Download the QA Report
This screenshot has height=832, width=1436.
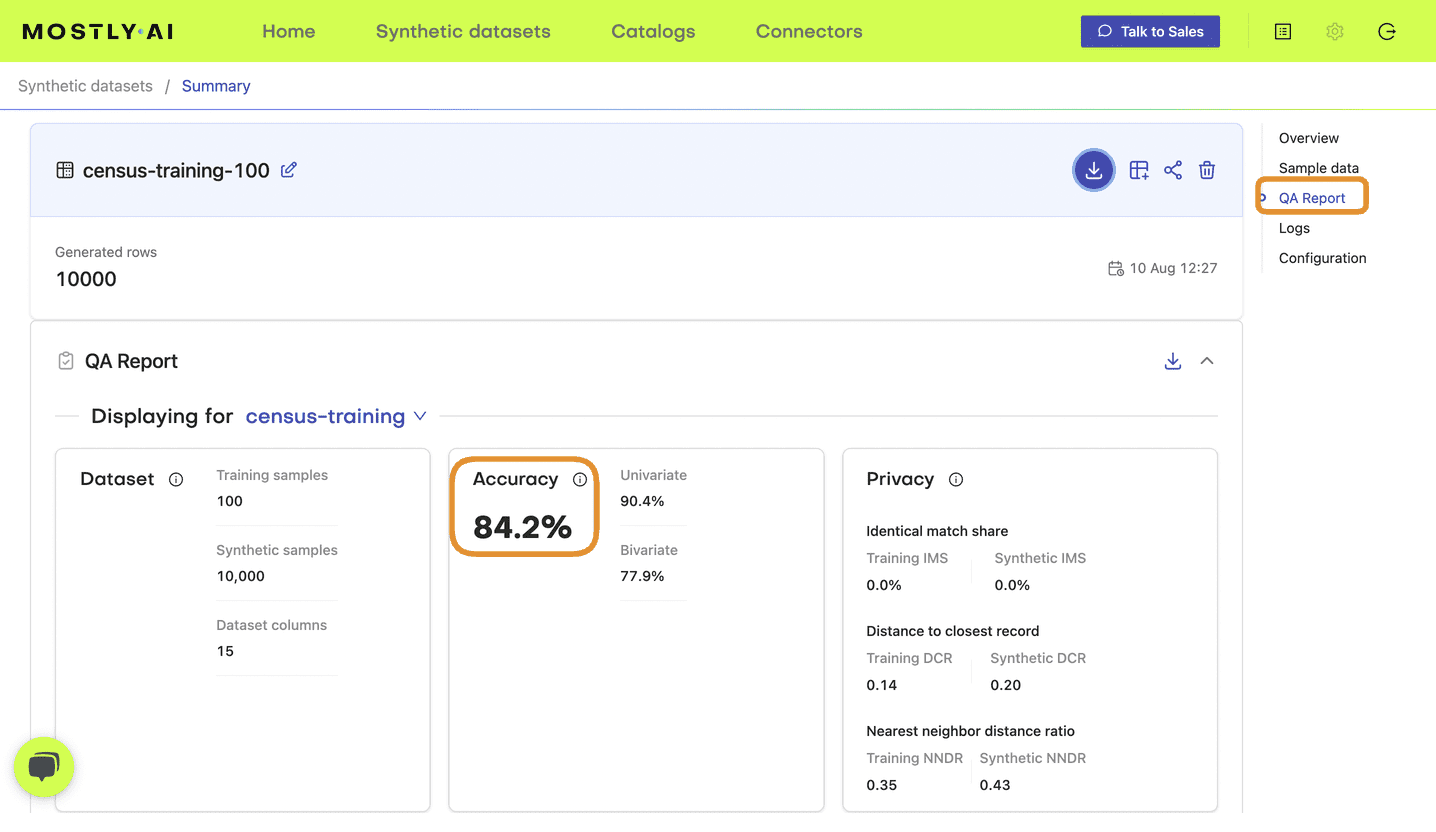coord(1173,361)
